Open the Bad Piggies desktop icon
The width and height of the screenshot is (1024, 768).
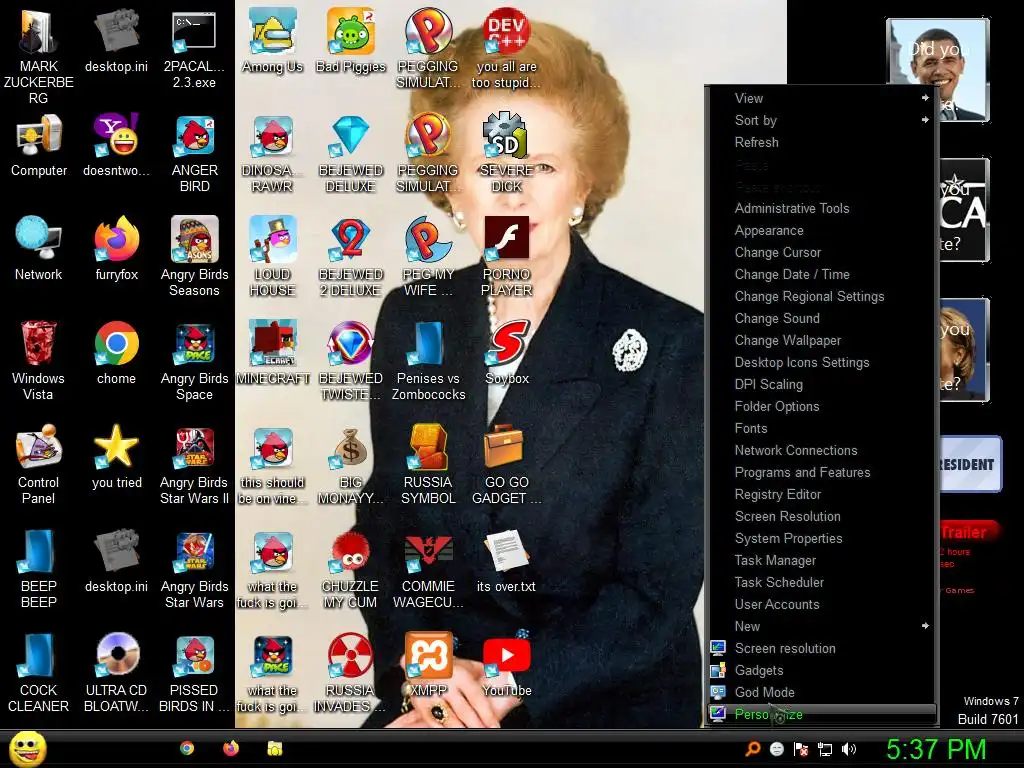(351, 41)
